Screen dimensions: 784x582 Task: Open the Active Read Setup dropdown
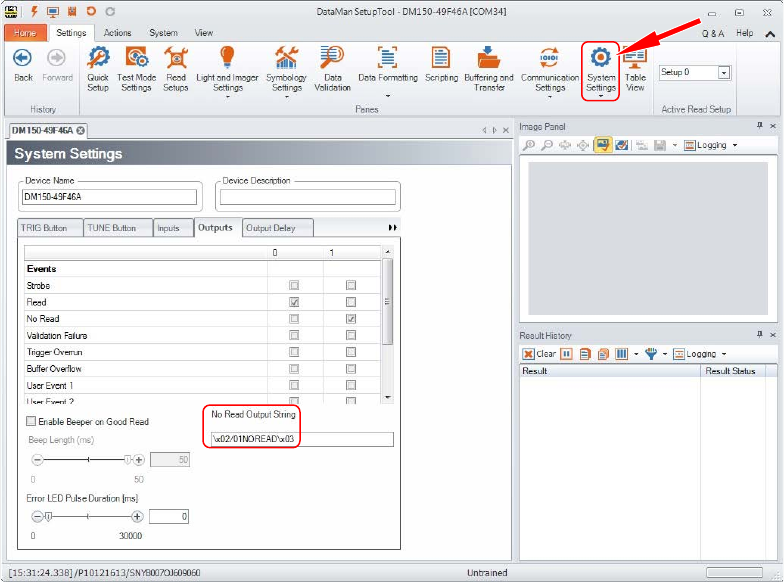(x=724, y=73)
